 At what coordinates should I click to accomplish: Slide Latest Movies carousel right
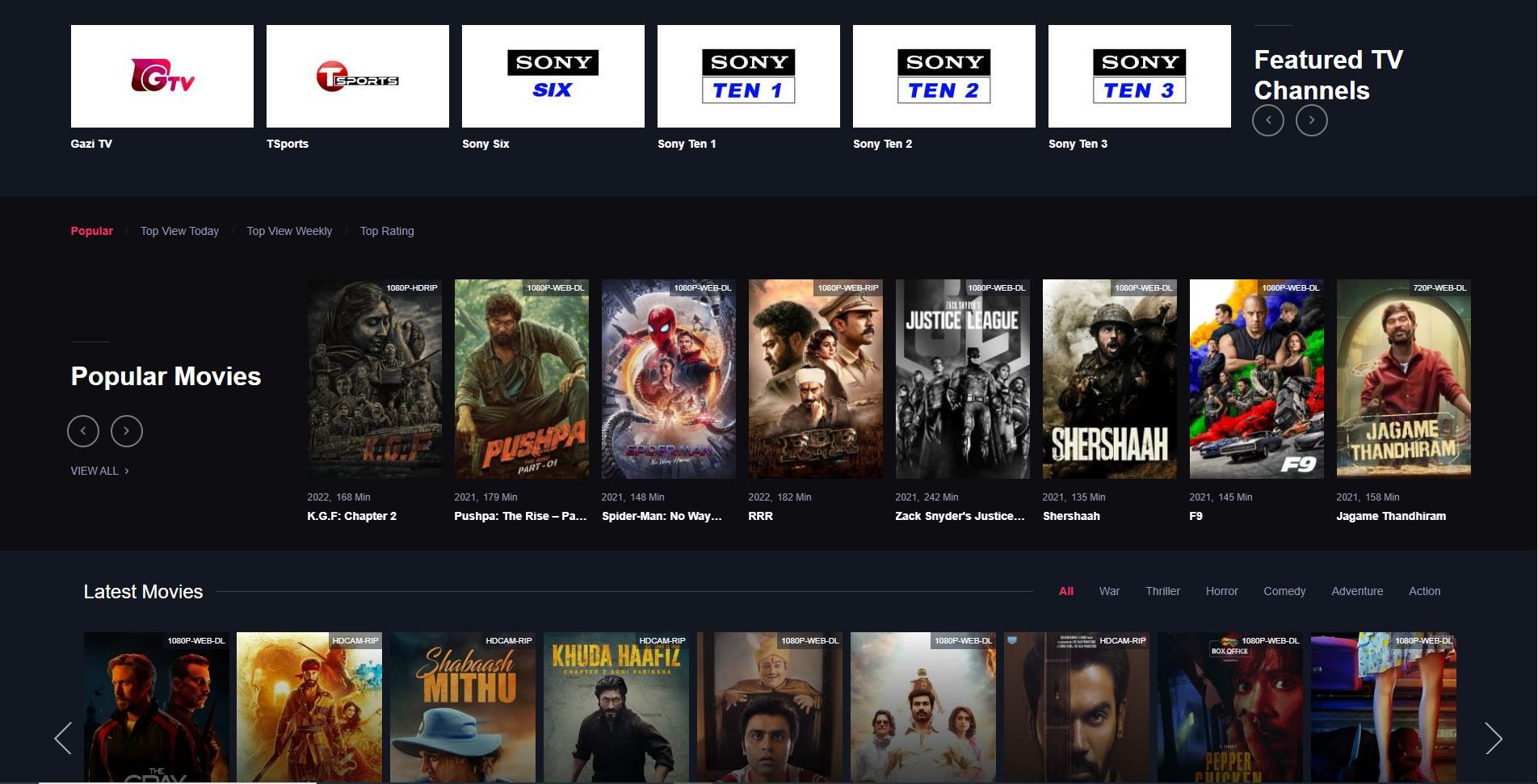click(x=1494, y=738)
